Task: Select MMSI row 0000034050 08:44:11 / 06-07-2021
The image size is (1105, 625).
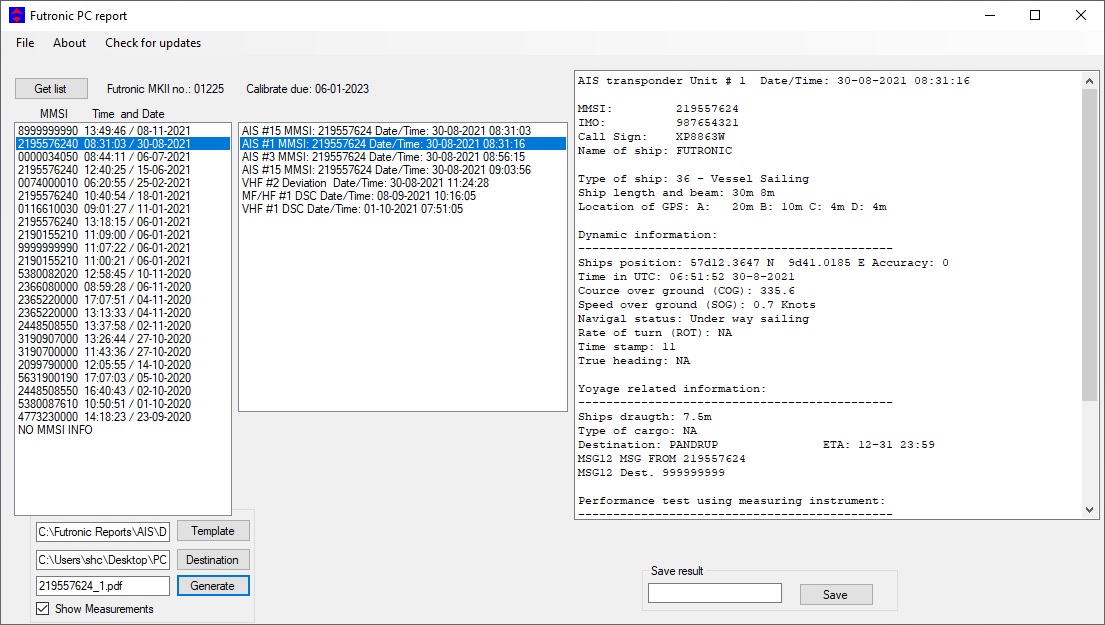Action: [123, 157]
